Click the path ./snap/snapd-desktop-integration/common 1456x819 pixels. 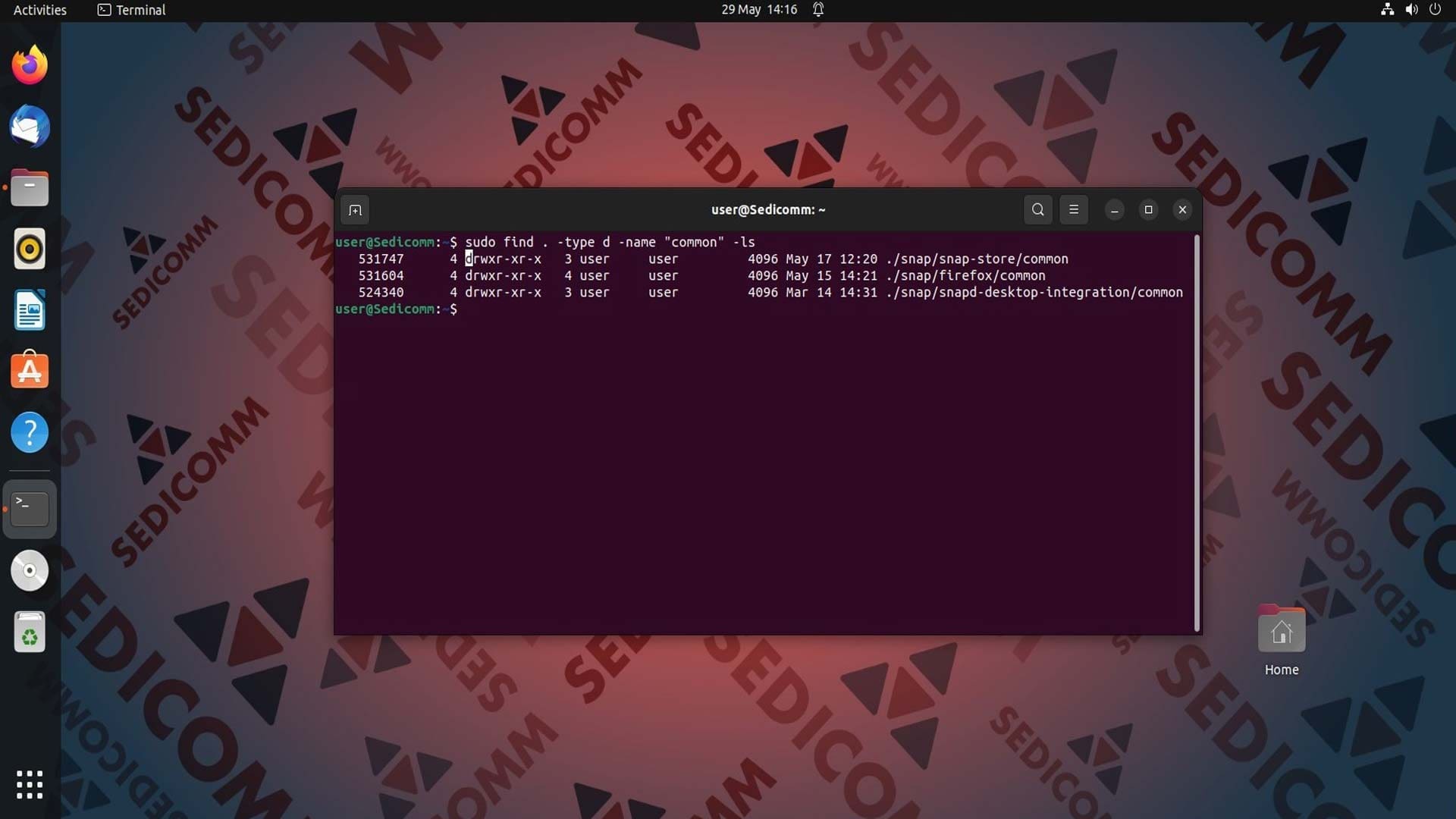(x=1034, y=293)
